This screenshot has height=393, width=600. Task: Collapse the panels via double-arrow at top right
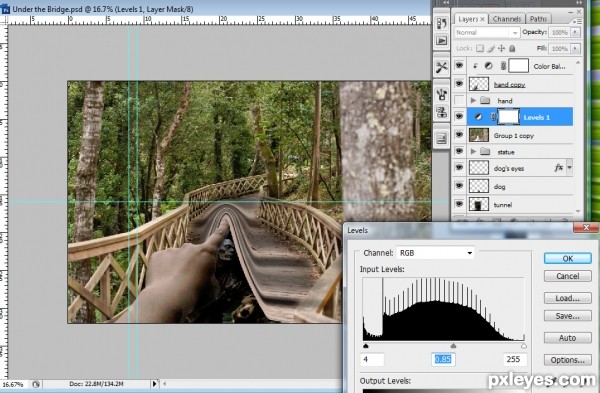click(579, 3)
